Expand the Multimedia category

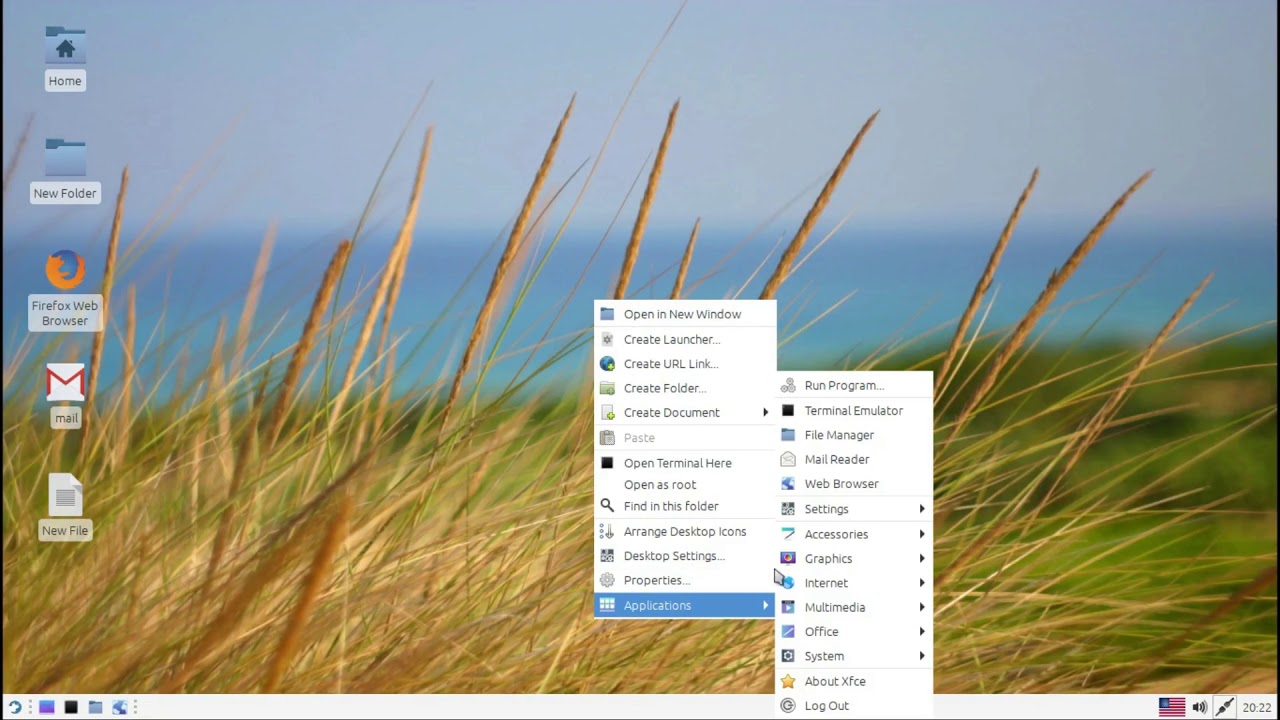coord(854,607)
